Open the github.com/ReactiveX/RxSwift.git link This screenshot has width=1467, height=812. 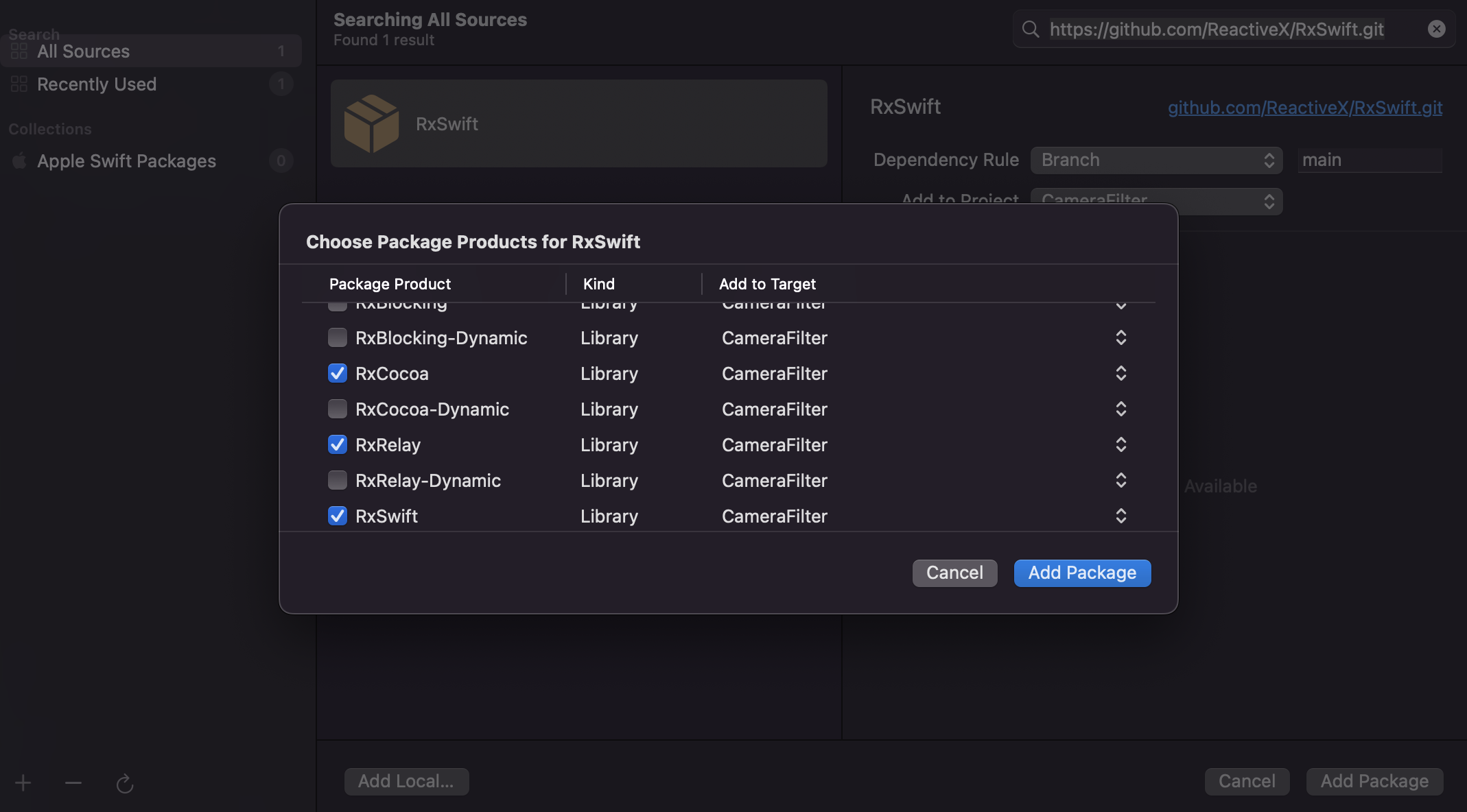(x=1304, y=107)
